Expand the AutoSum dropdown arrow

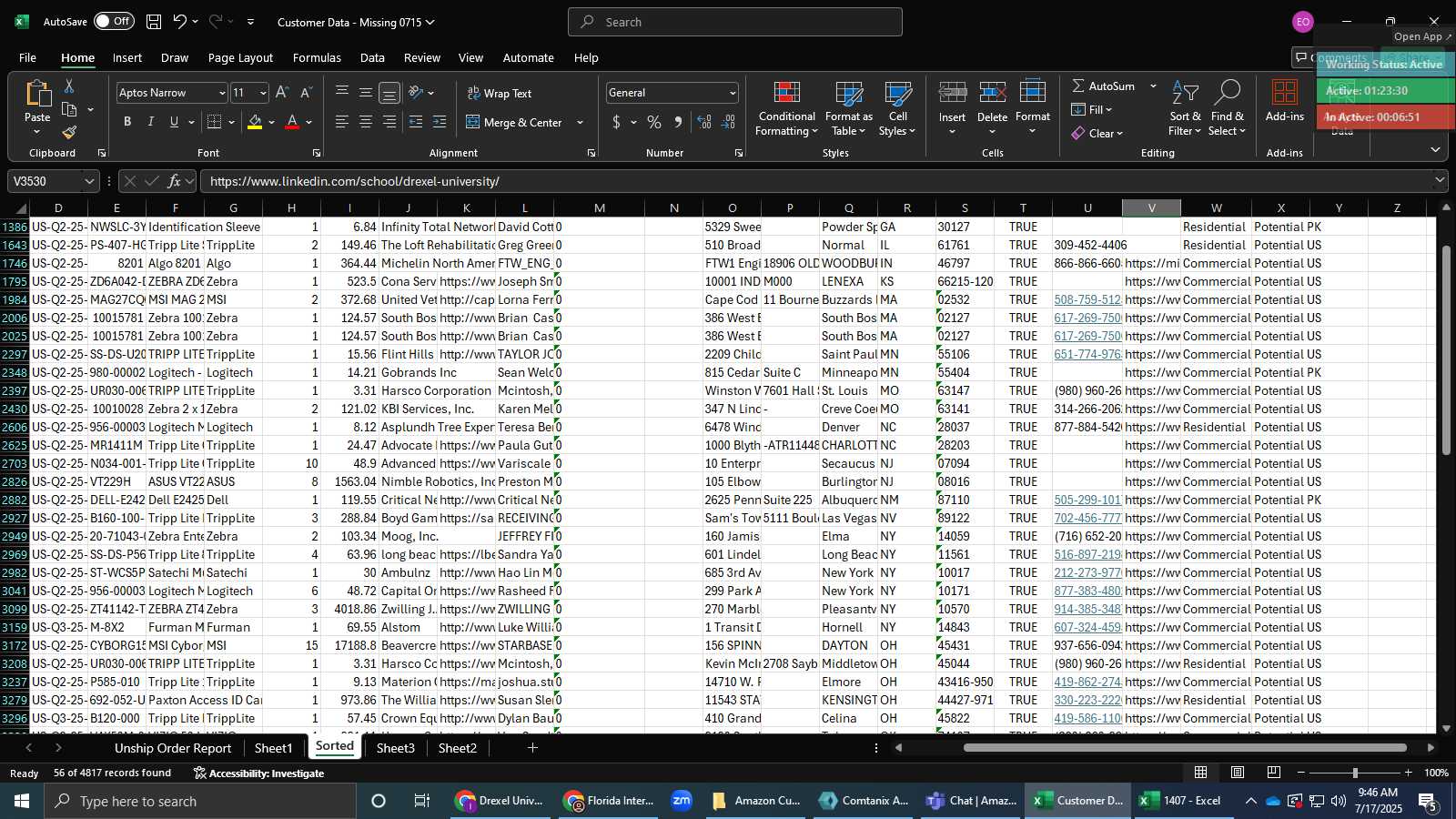click(x=1153, y=86)
